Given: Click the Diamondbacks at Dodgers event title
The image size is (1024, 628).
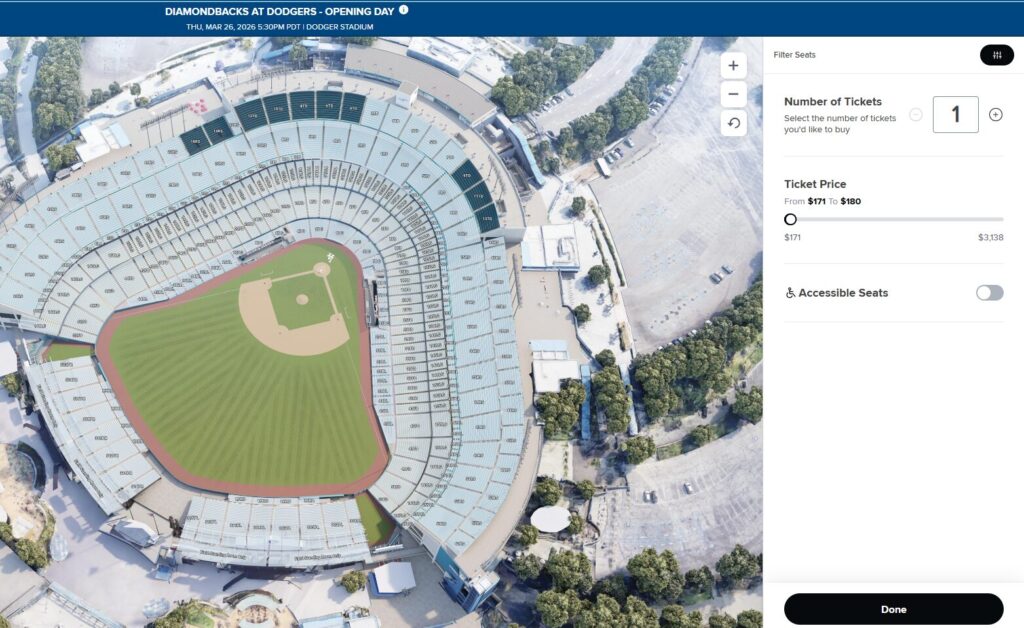Looking at the screenshot, I should click(x=280, y=11).
